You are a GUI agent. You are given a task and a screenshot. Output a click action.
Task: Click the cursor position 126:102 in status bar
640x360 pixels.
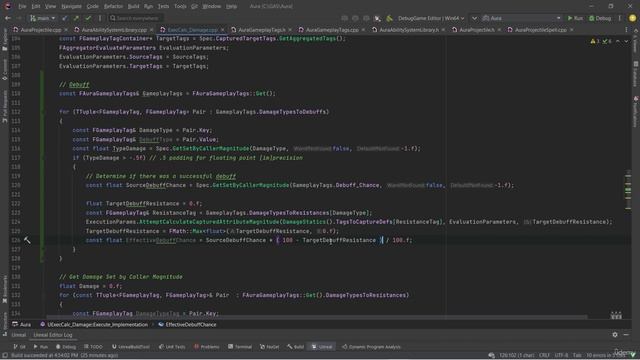tap(516, 356)
